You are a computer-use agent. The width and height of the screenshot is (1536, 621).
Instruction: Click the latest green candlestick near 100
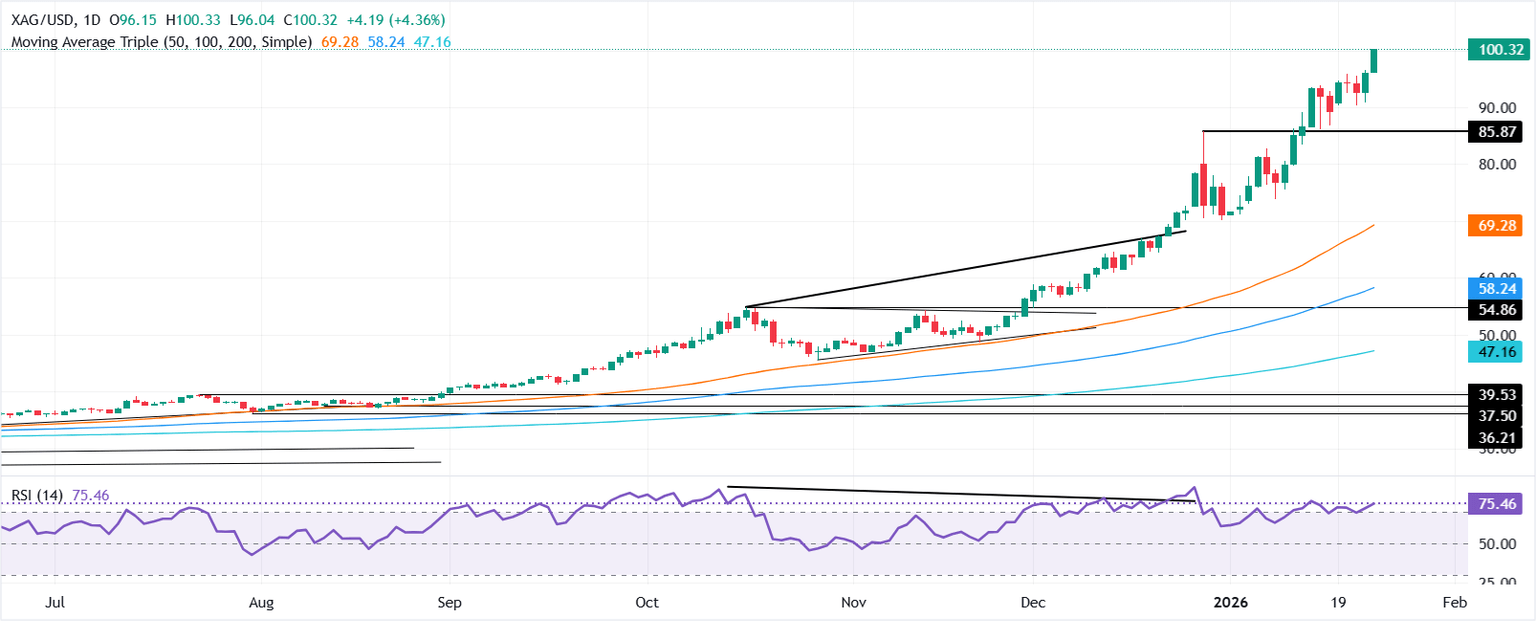pyautogui.click(x=1376, y=61)
